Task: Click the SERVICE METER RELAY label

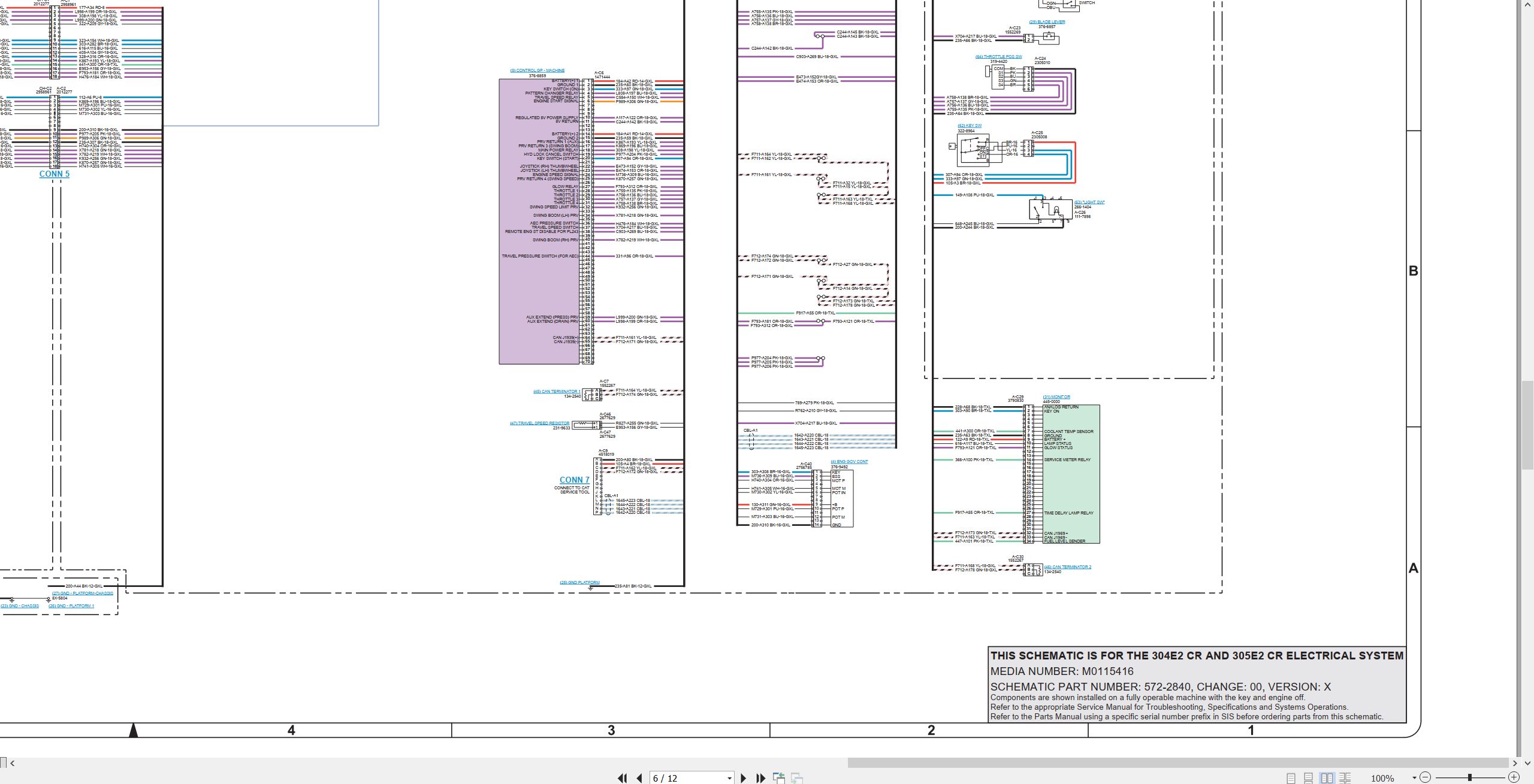Action: coord(1067,460)
